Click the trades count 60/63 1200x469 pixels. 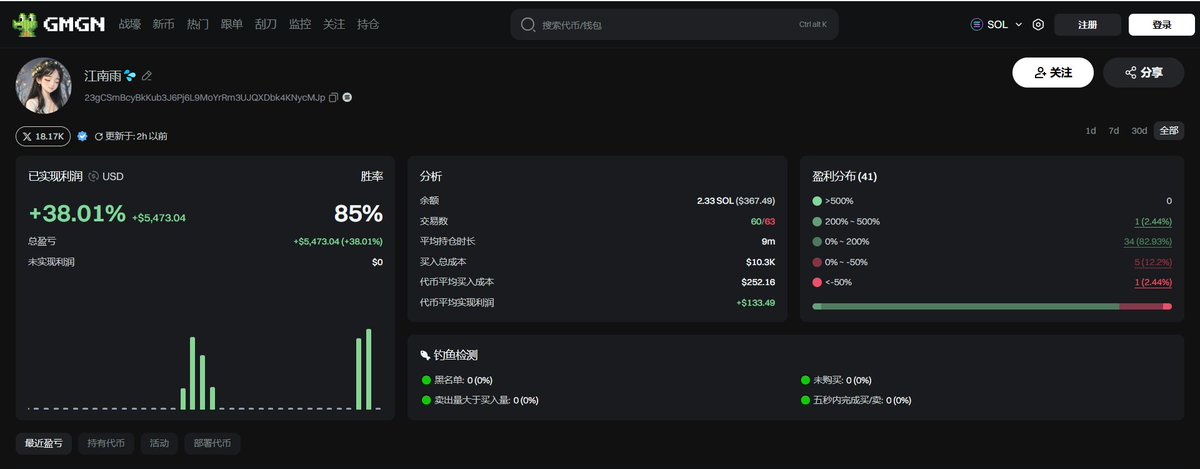(x=761, y=221)
